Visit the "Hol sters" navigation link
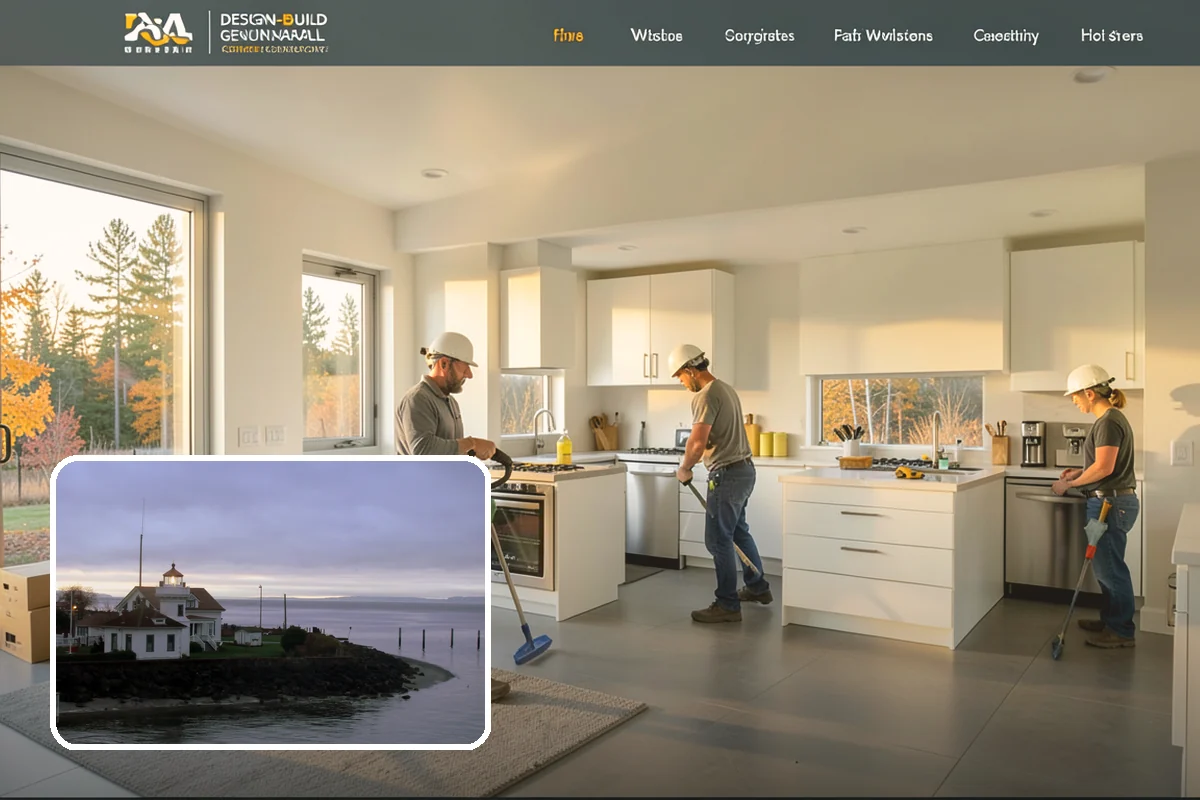This screenshot has height=800, width=1200. (x=1112, y=36)
